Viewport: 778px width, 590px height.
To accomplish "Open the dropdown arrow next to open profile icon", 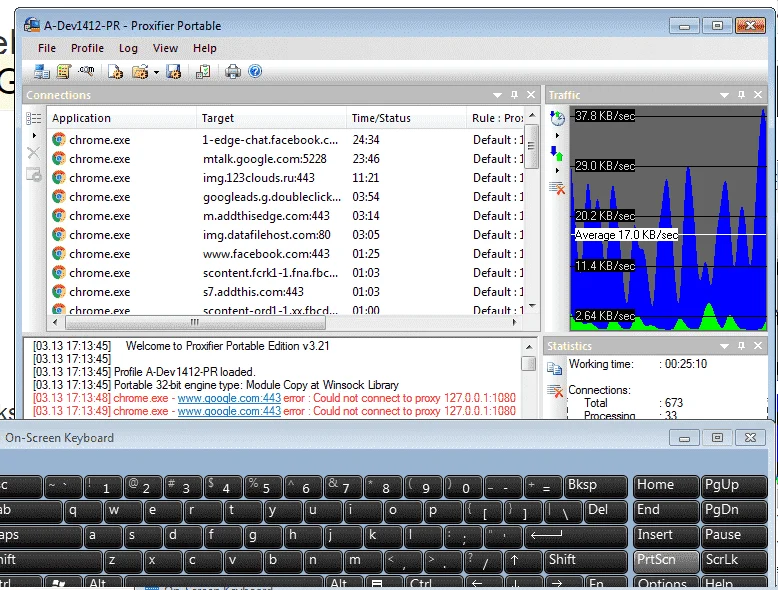I will point(156,72).
